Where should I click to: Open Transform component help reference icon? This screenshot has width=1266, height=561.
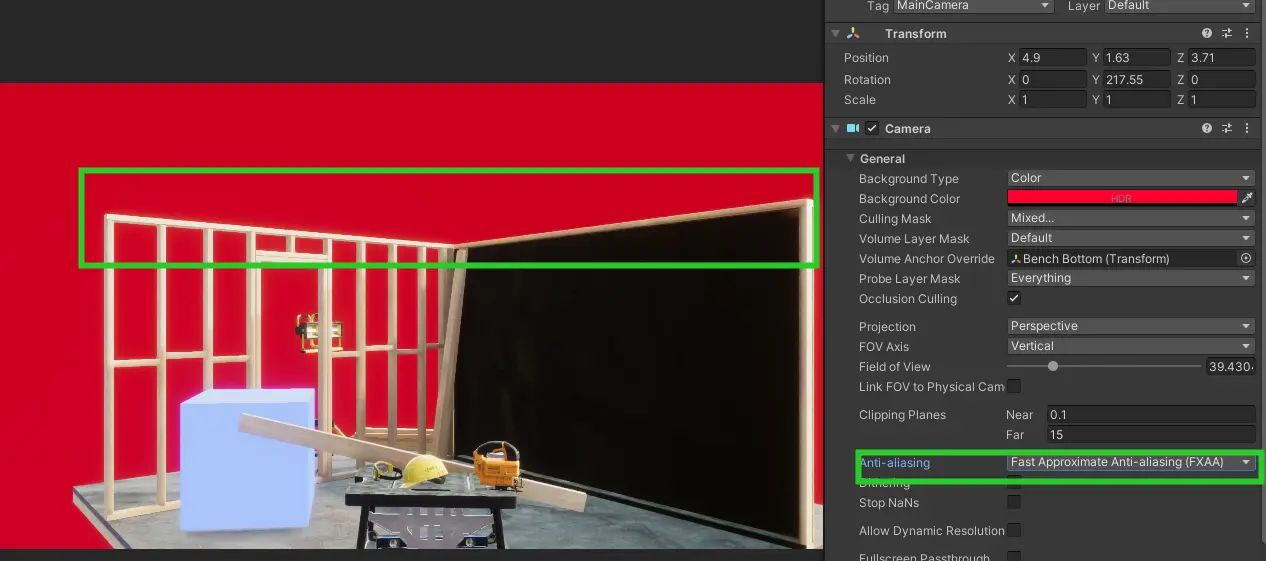click(x=1207, y=33)
